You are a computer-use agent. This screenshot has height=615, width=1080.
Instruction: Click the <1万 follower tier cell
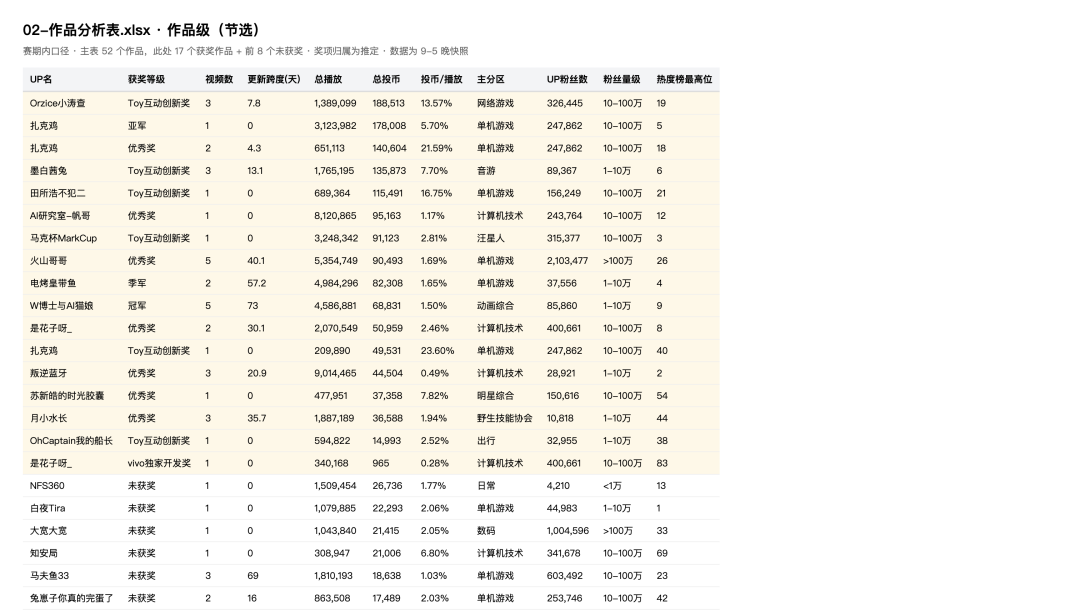pos(612,486)
